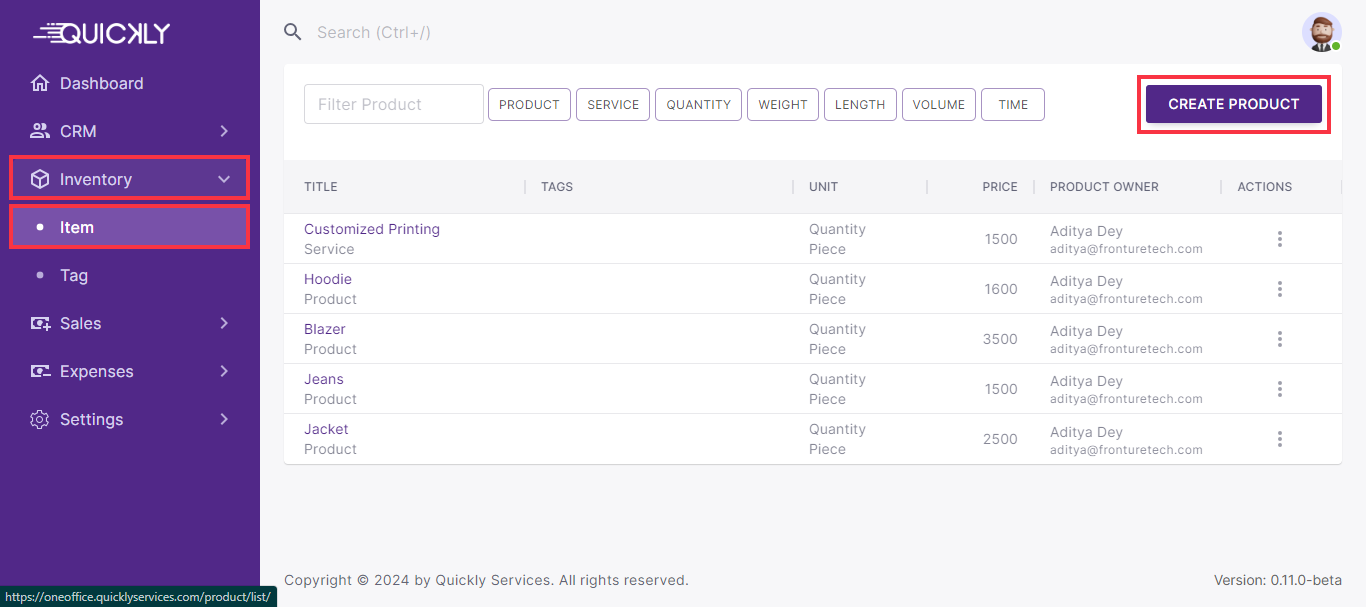Go to Dashboard in the sidebar

point(101,83)
